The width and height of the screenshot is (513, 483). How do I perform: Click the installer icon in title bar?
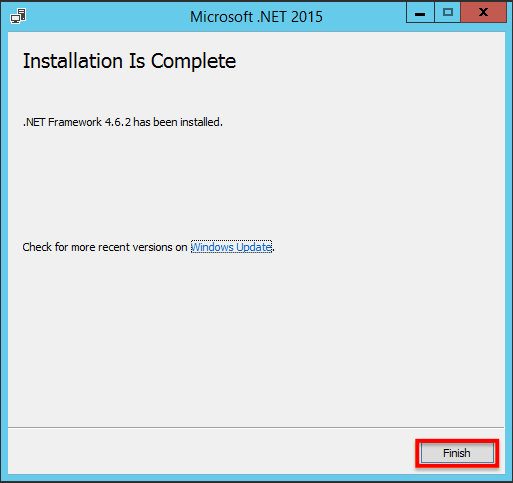18,16
